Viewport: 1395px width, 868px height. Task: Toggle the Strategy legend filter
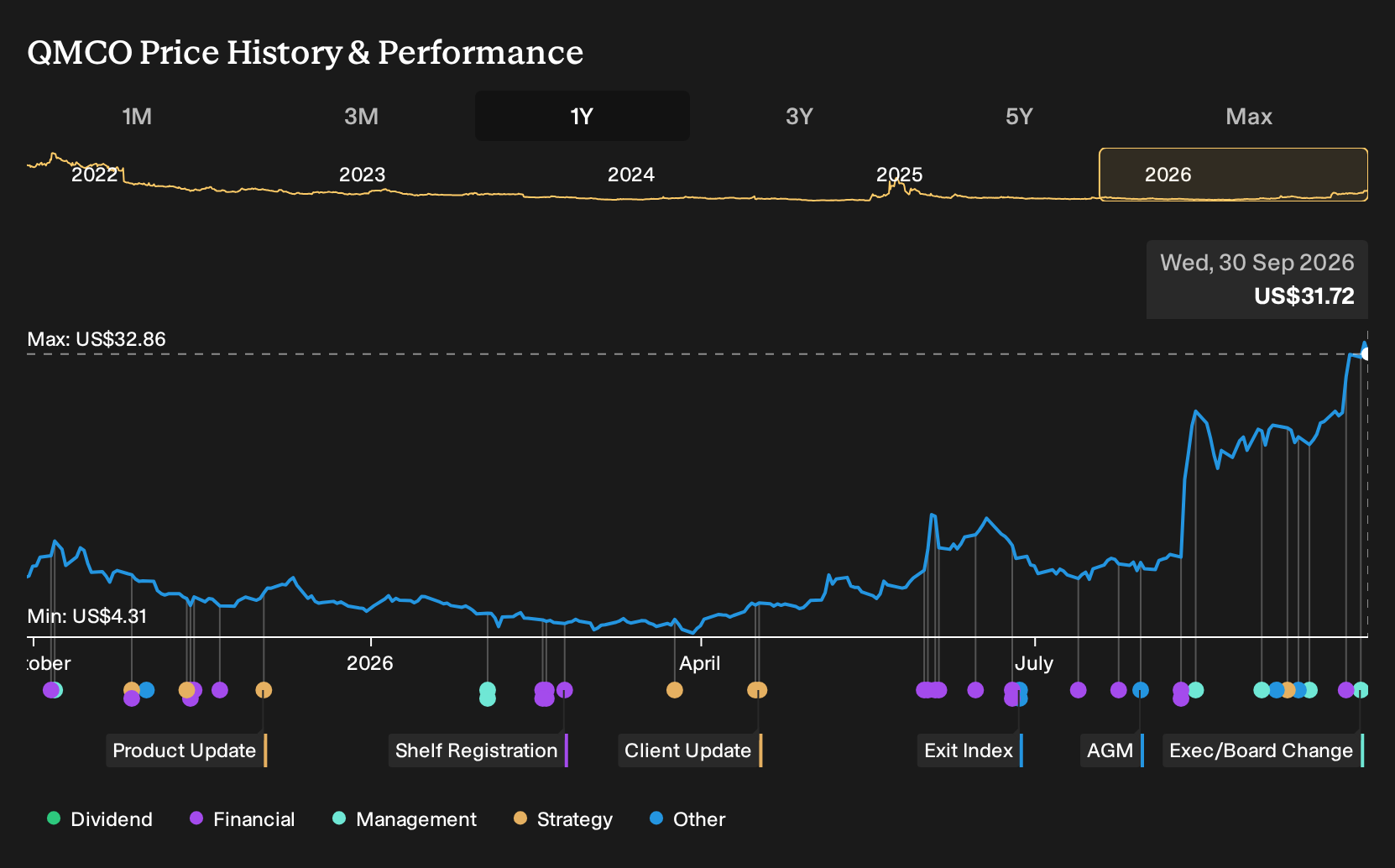click(563, 819)
